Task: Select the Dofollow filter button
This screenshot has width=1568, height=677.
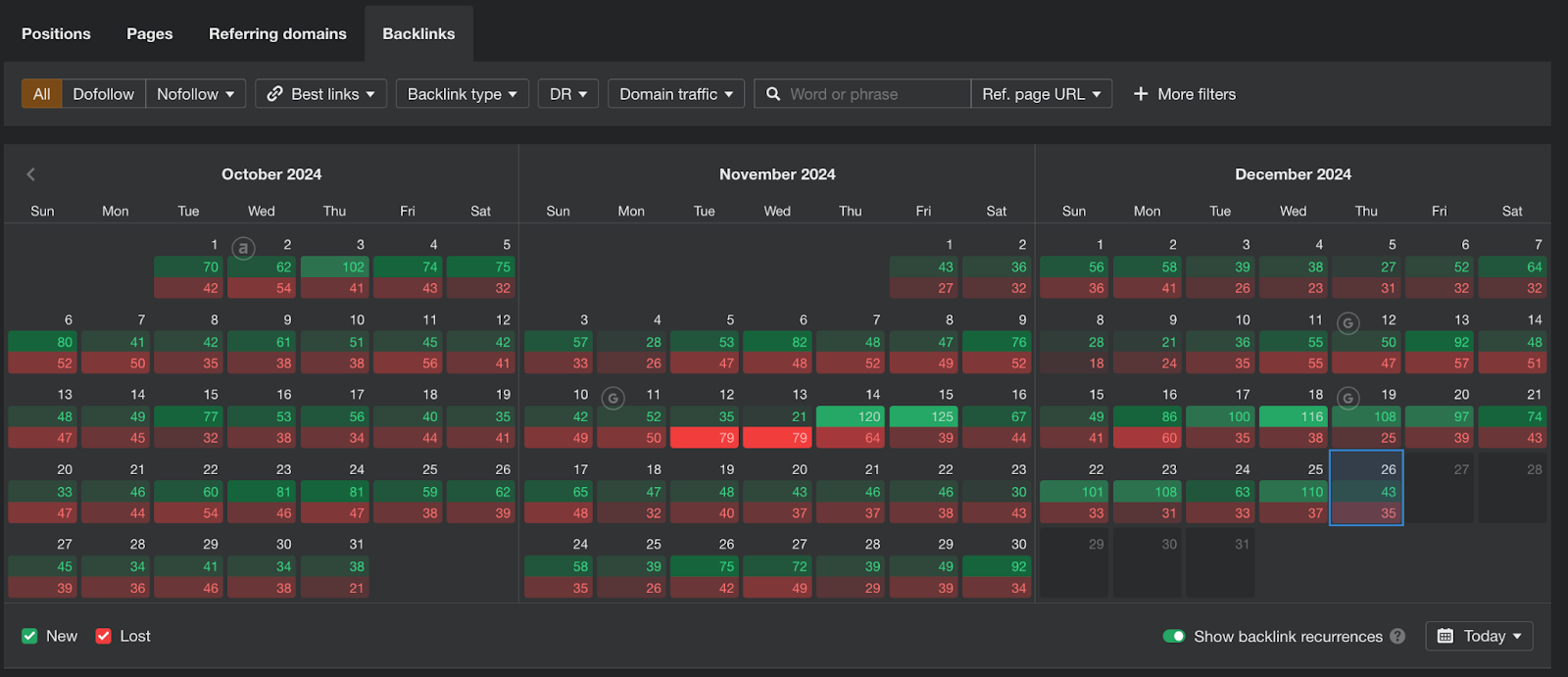Action: (x=104, y=94)
